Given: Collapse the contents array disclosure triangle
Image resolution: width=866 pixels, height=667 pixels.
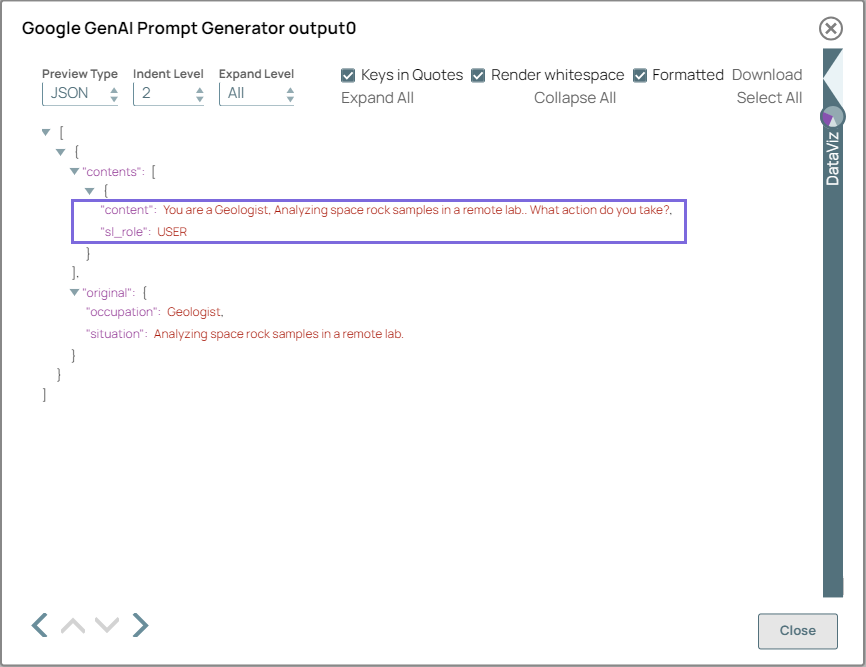Looking at the screenshot, I should pos(74,171).
